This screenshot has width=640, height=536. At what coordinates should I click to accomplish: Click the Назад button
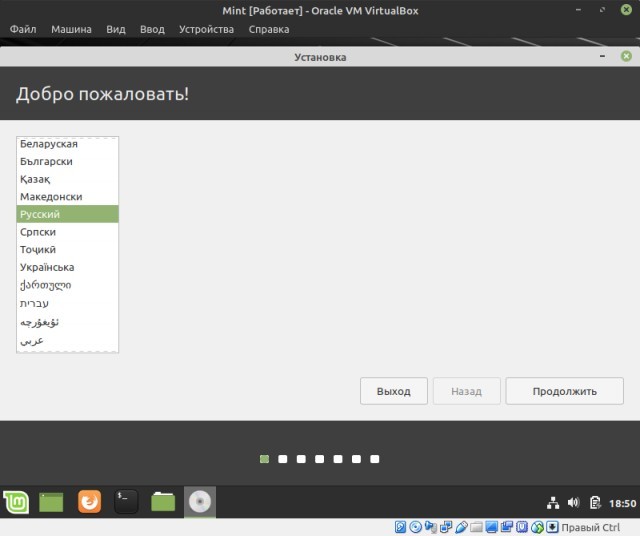pos(467,391)
